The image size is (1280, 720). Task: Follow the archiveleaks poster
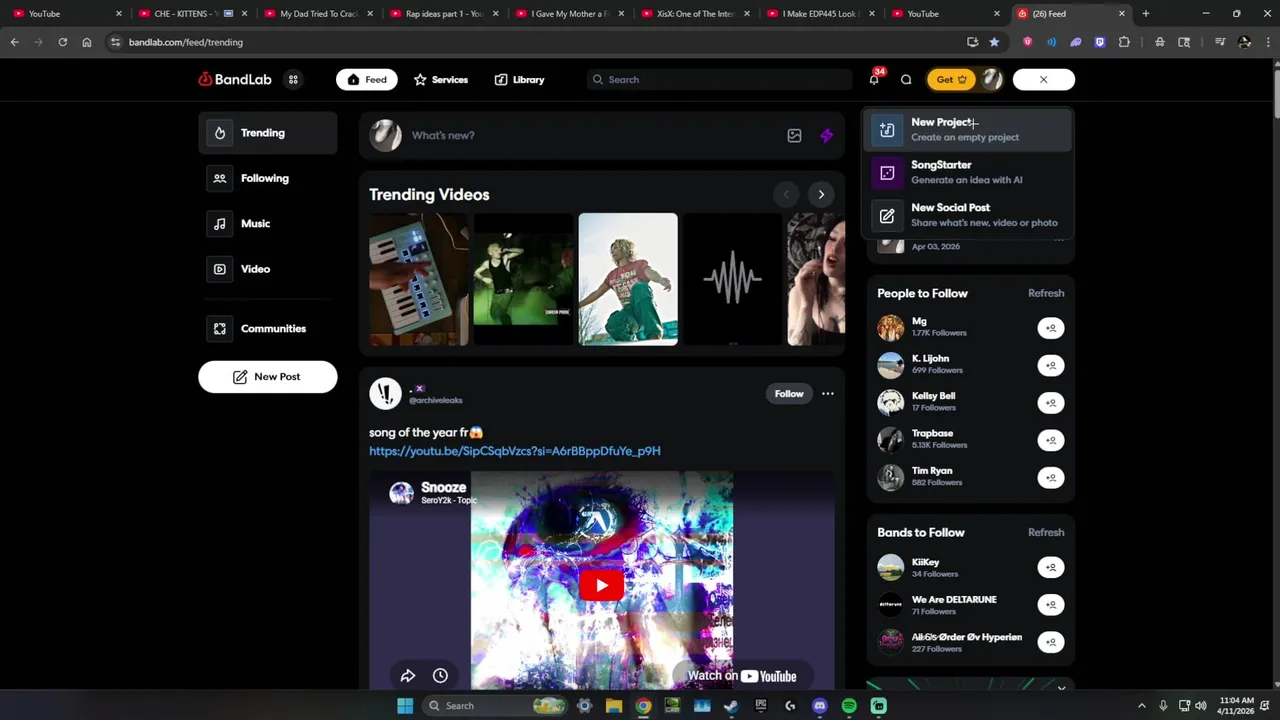pyautogui.click(x=788, y=394)
